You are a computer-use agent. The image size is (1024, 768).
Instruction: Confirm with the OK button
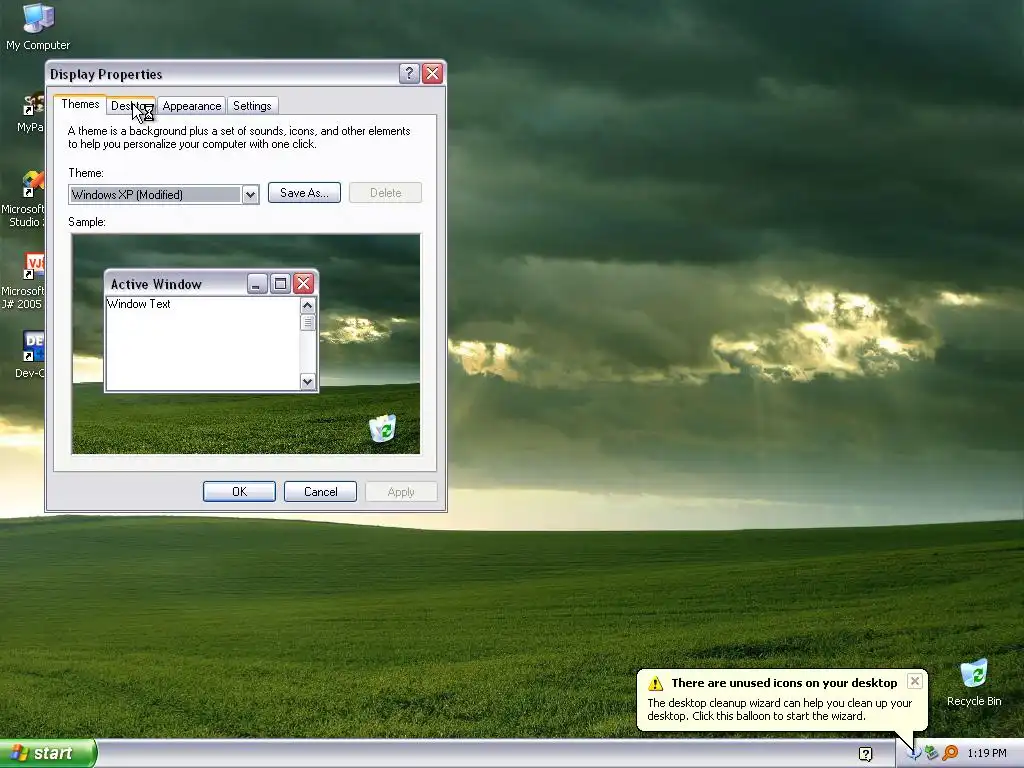239,492
